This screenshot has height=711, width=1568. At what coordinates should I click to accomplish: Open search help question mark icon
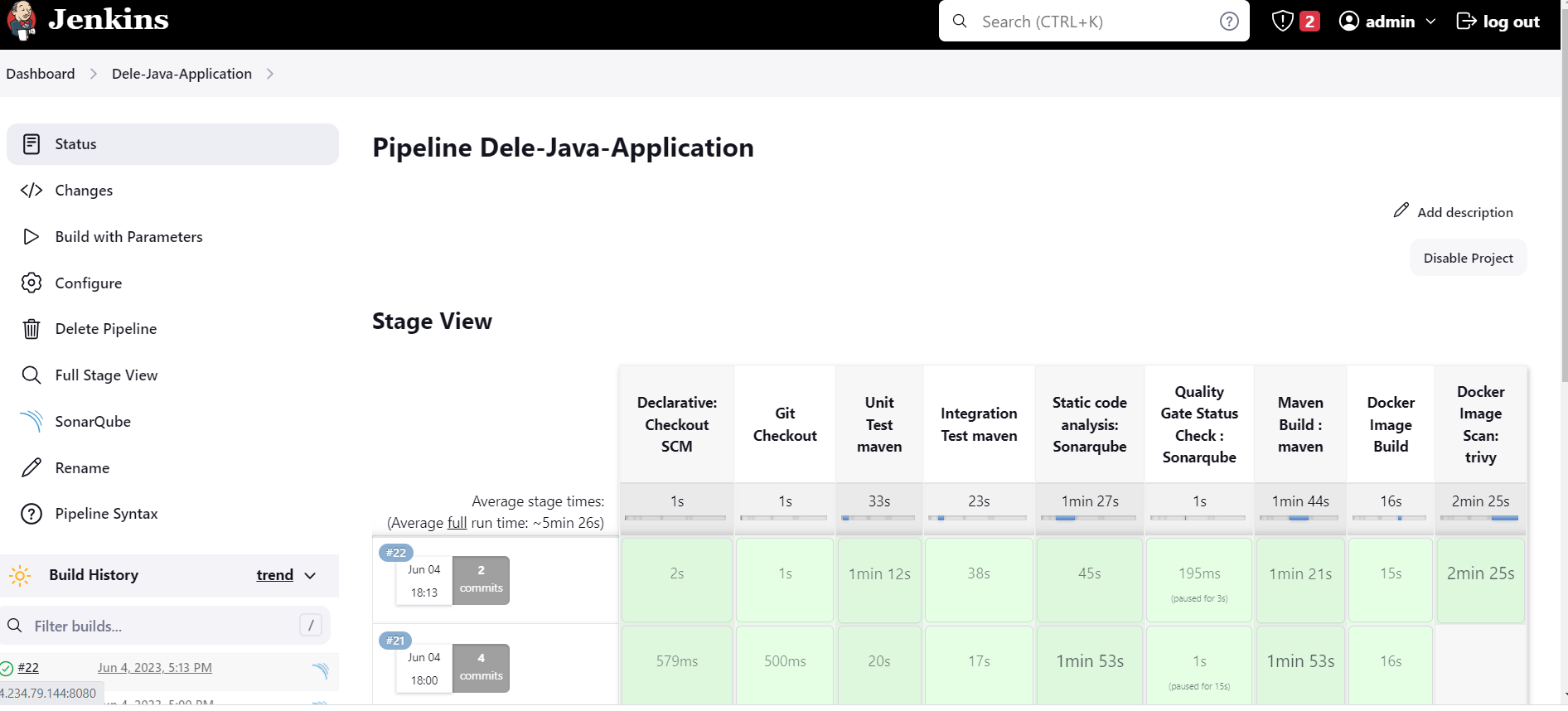click(1229, 22)
